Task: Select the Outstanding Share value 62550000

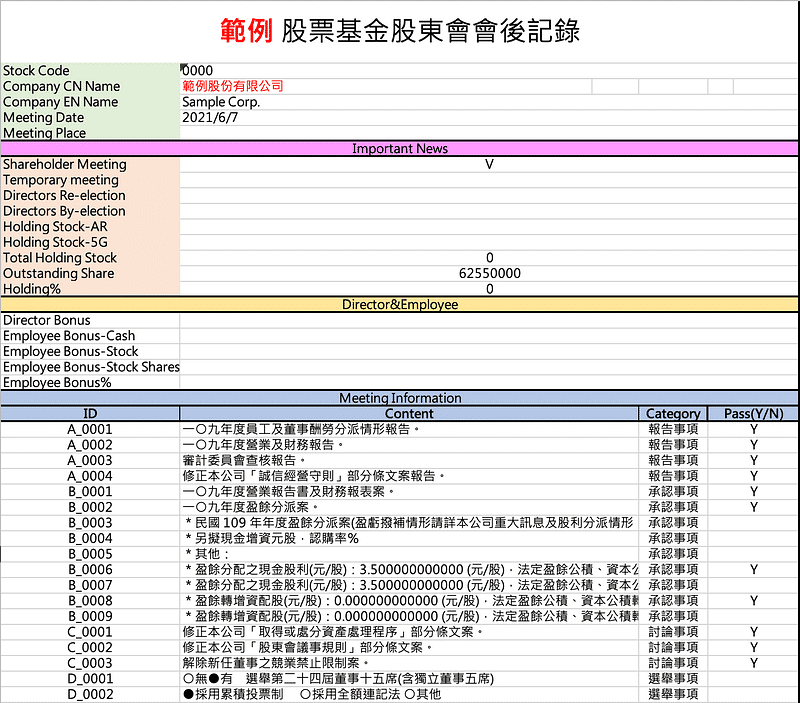Action: [489, 273]
